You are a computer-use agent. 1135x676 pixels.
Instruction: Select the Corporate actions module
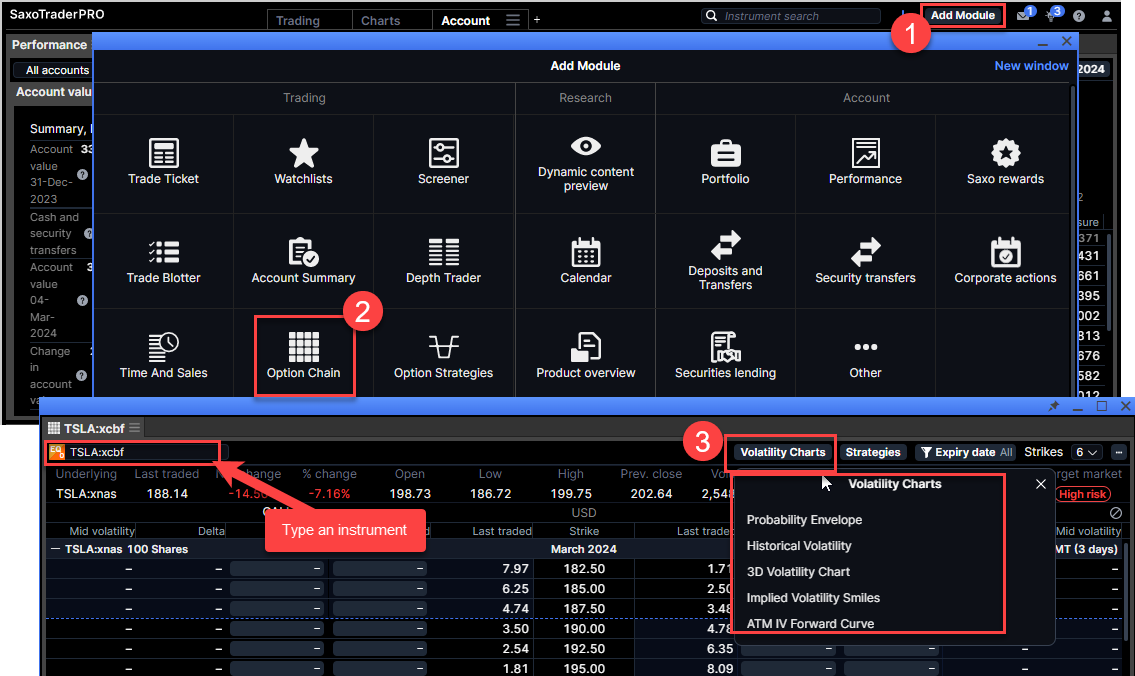tap(1005, 258)
